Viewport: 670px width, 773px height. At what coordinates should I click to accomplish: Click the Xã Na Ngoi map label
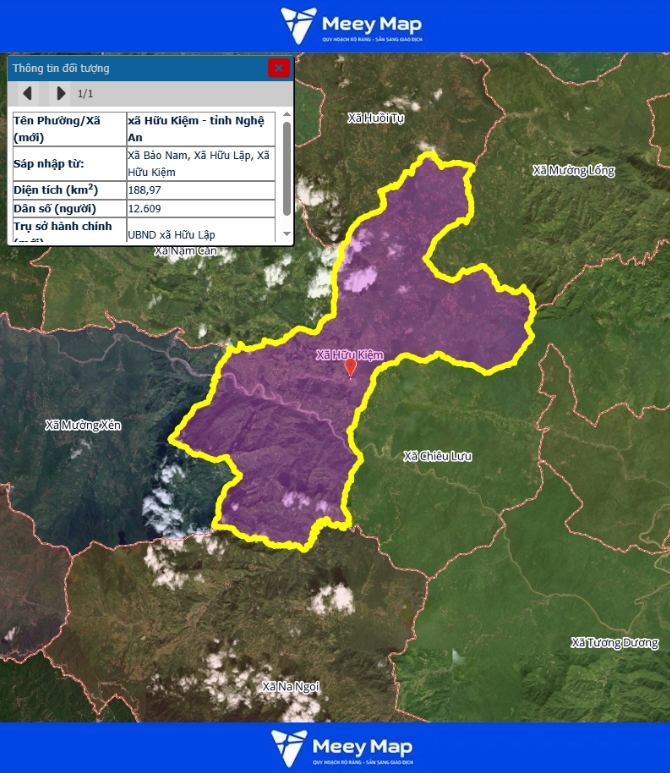290,687
